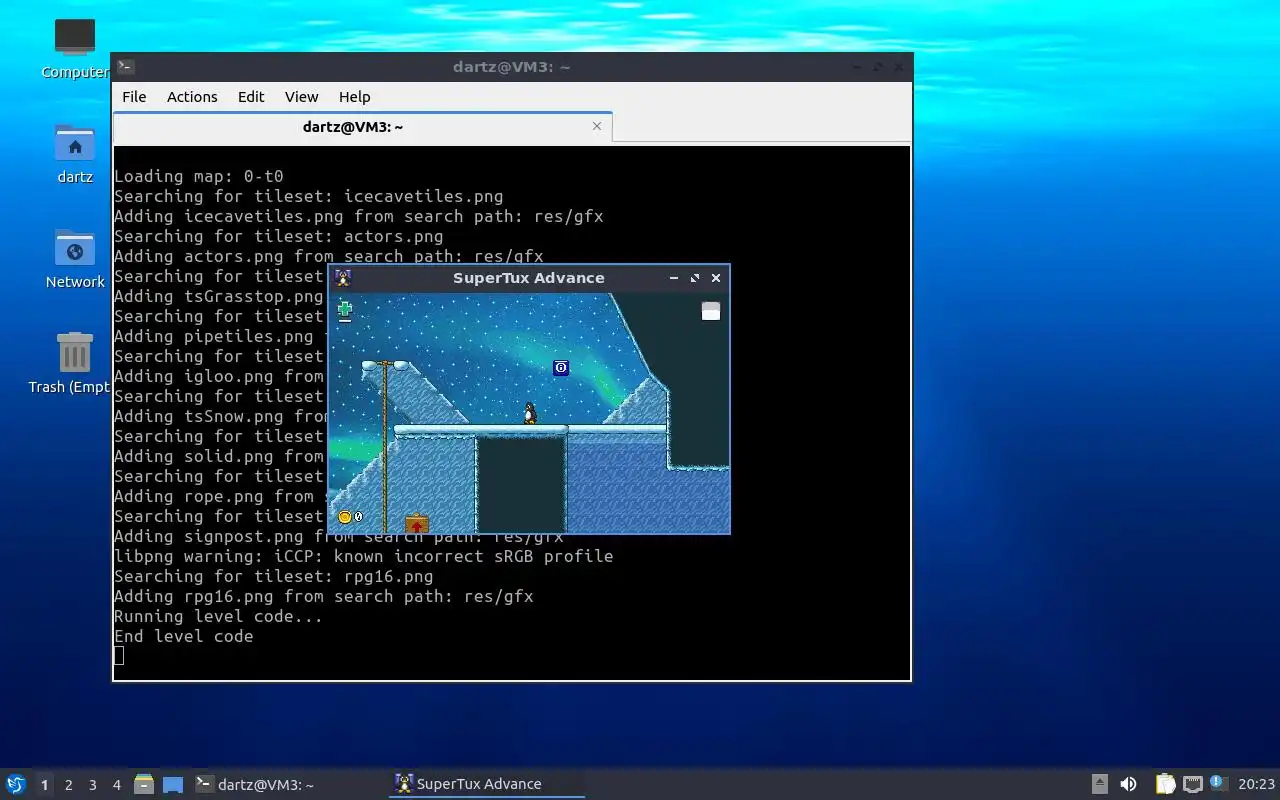Viewport: 1280px width, 800px height.
Task: Click the gold coin counter icon
Action: point(345,517)
